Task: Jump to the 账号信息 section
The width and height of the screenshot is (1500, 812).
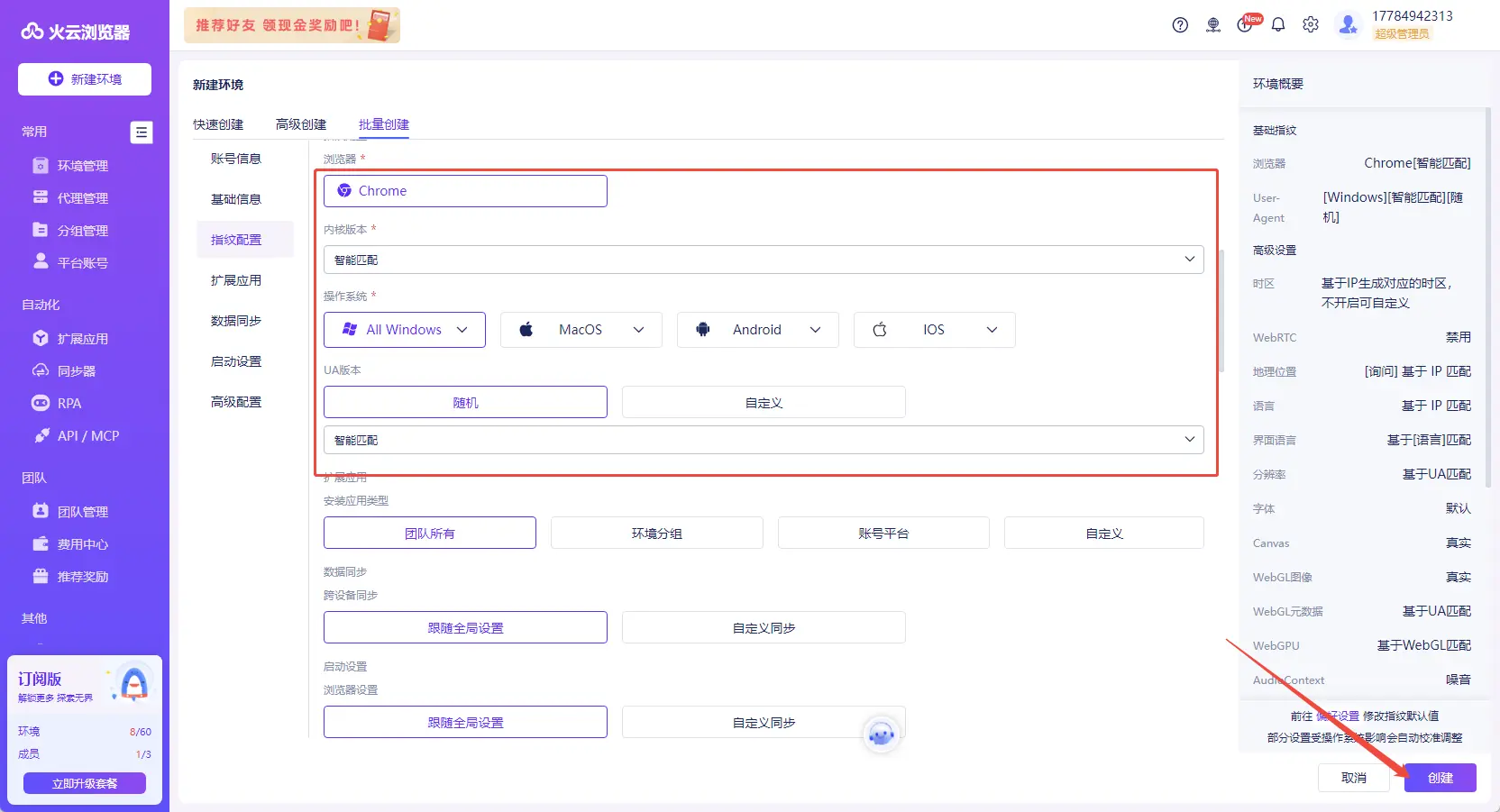Action: tap(236, 159)
